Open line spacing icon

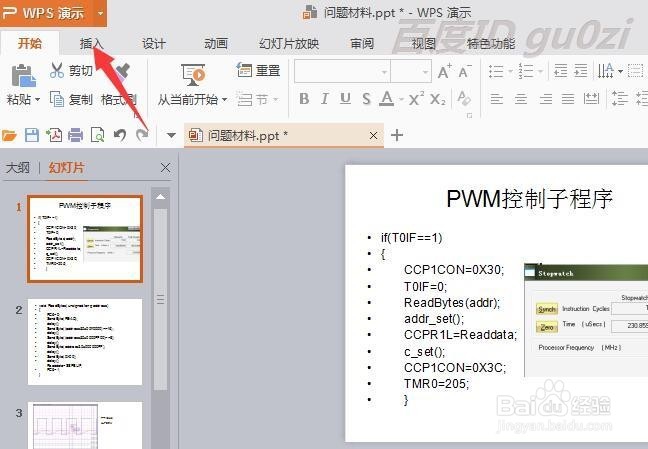pos(620,99)
